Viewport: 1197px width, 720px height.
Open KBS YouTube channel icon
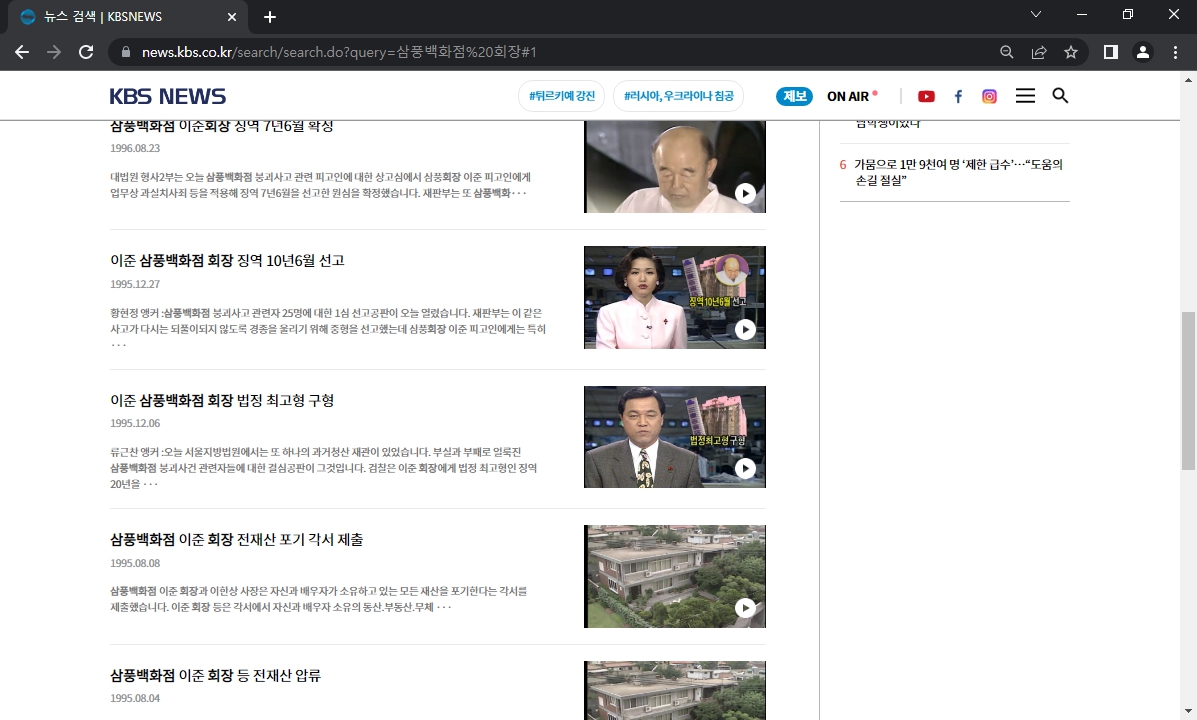tap(926, 96)
